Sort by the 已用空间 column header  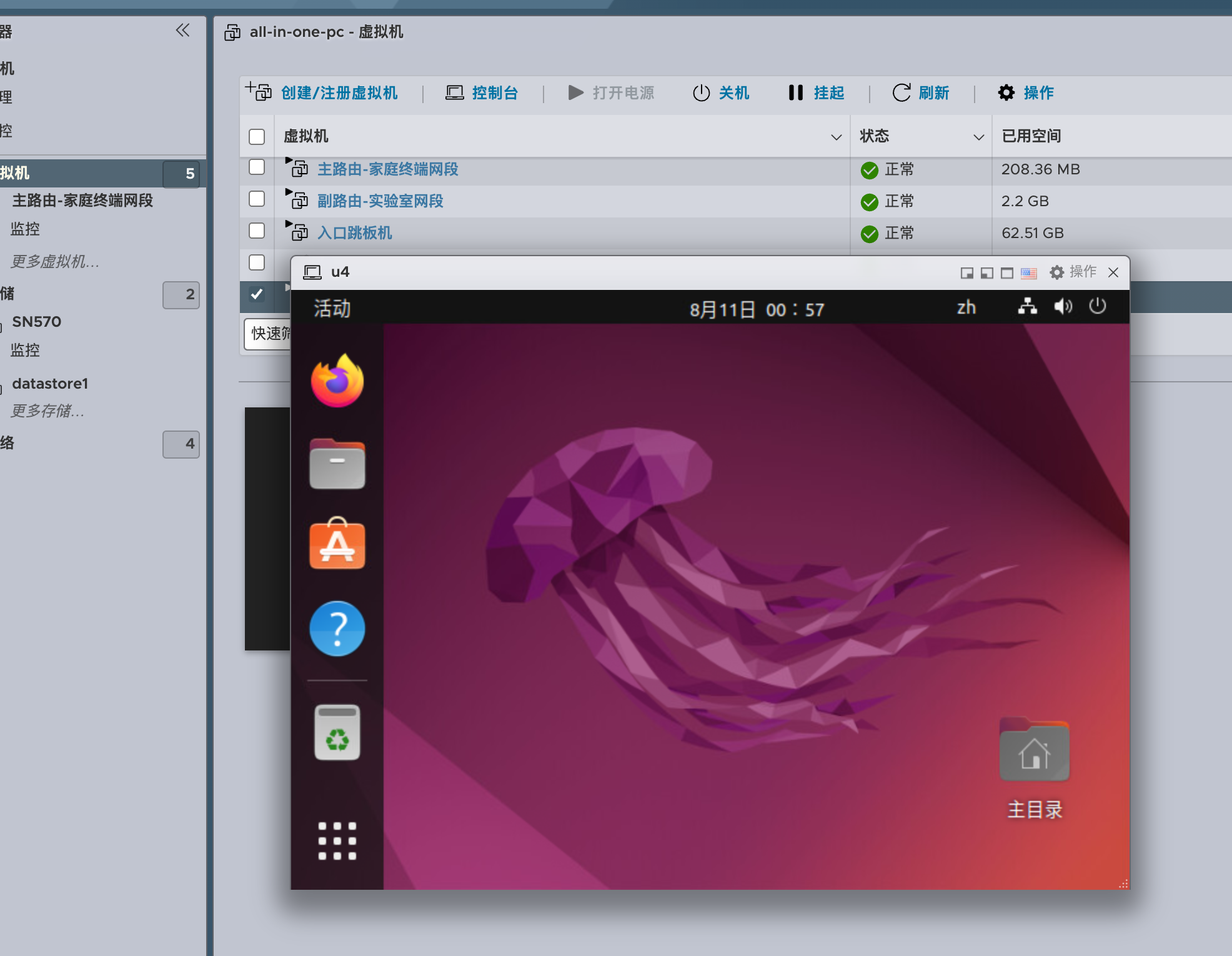click(x=1031, y=136)
